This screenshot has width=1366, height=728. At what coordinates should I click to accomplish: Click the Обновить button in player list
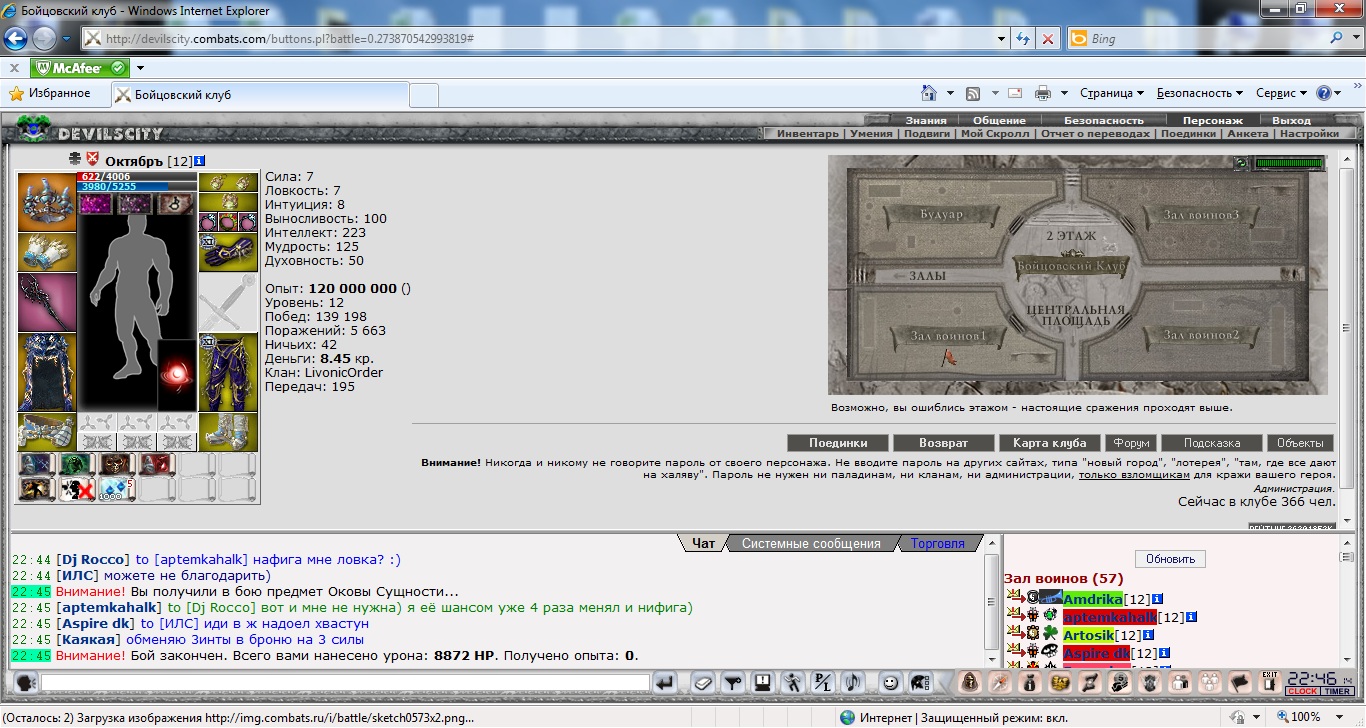tap(1170, 559)
